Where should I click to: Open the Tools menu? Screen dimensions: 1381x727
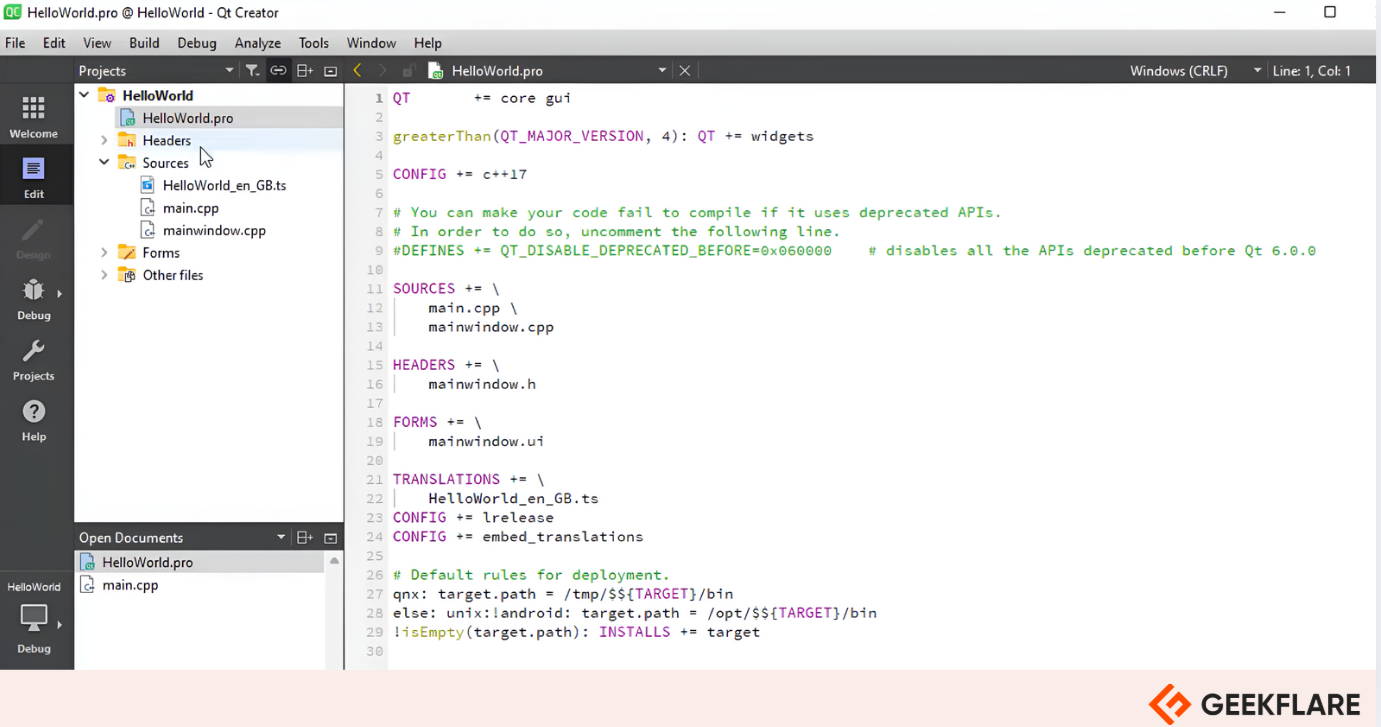pyautogui.click(x=313, y=43)
